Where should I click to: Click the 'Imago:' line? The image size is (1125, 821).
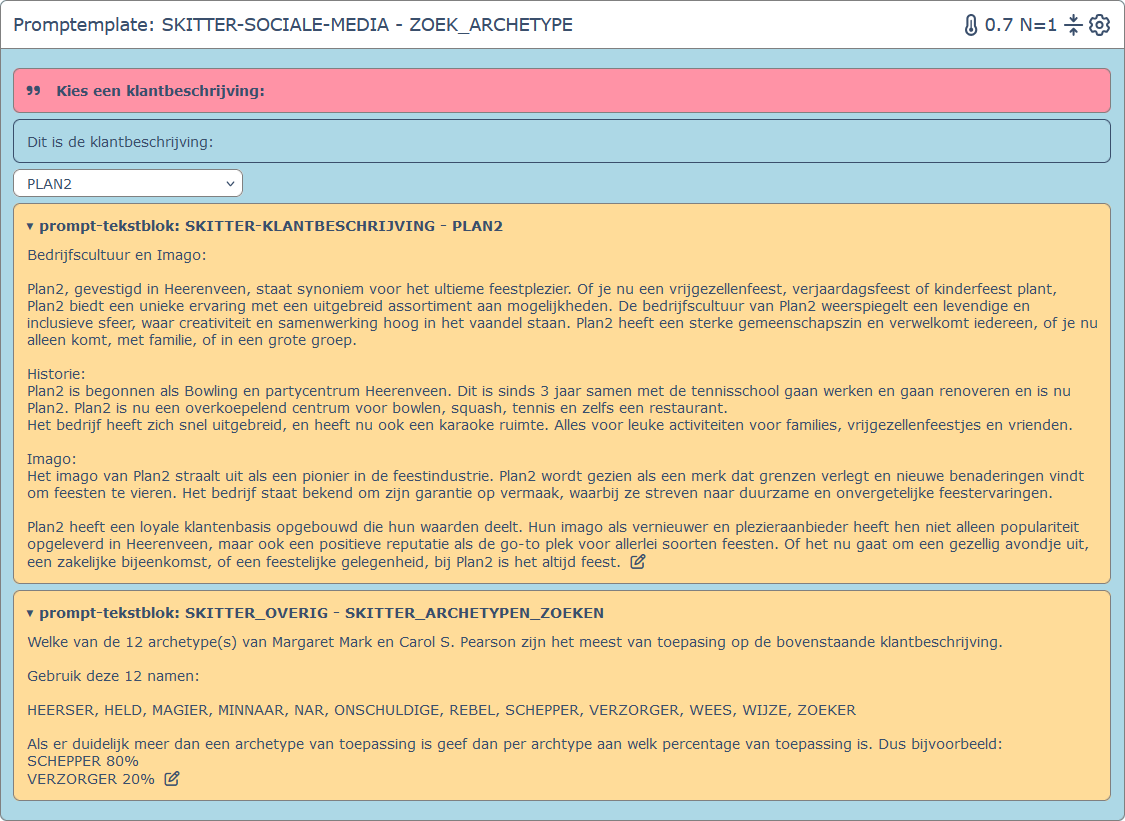(x=52, y=459)
